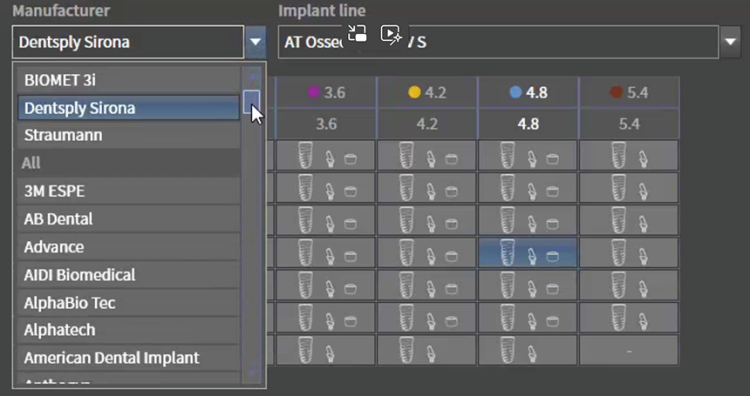This screenshot has height=396, width=750.
Task: Select the first implant in 5.4 column
Action: pos(629,155)
